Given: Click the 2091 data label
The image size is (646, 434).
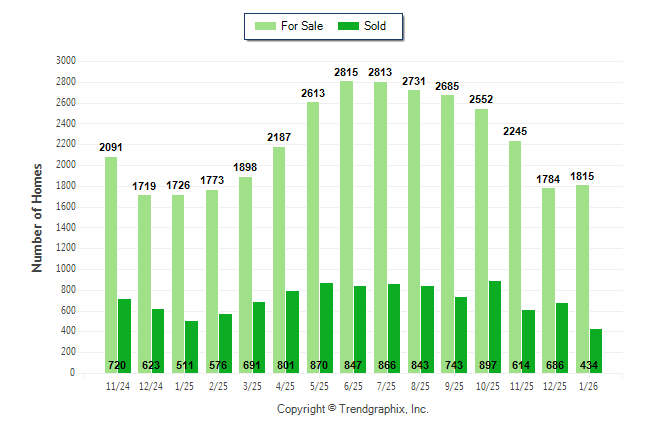Looking at the screenshot, I should click(x=110, y=148).
